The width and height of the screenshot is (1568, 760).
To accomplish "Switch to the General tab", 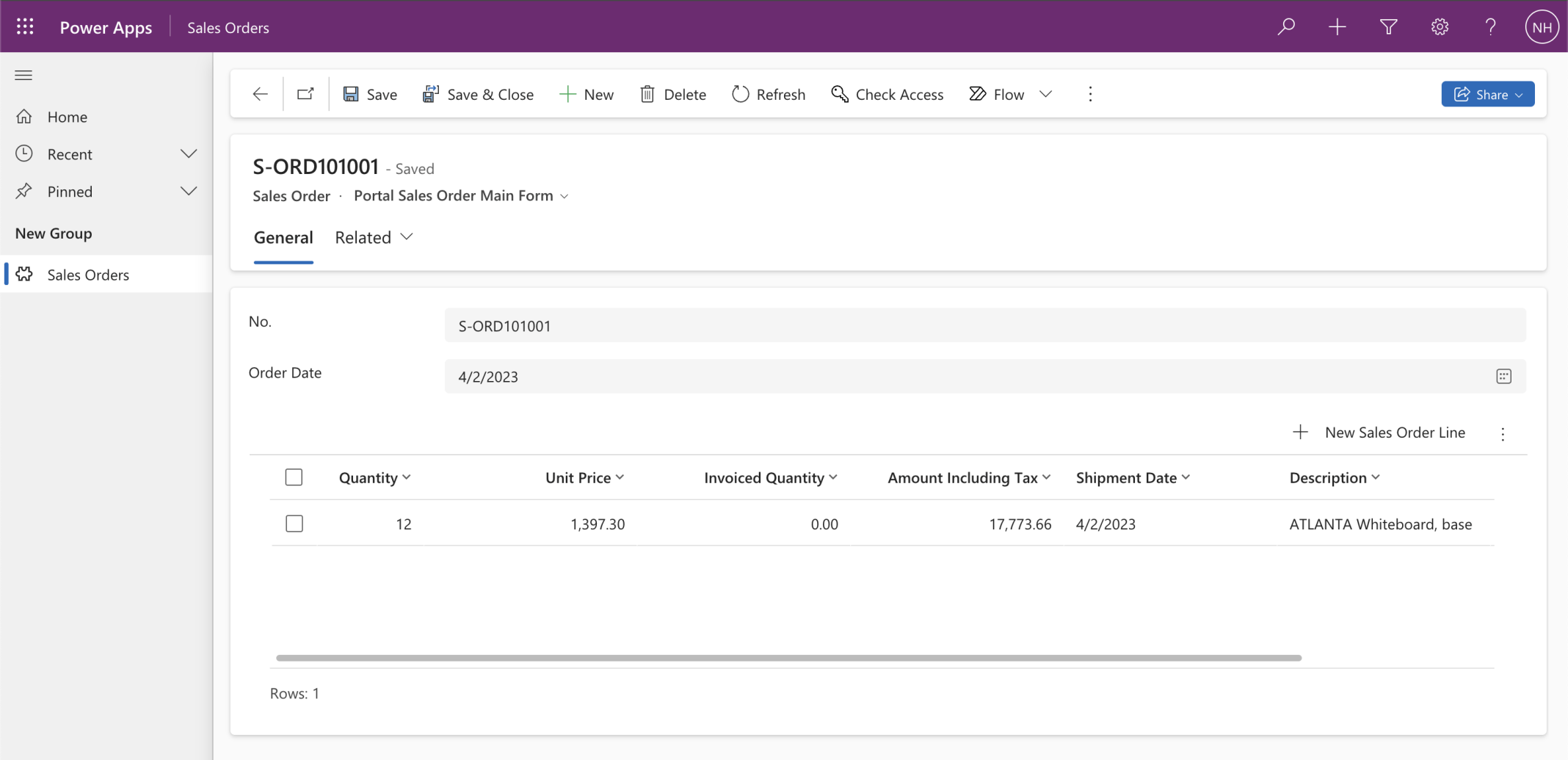I will point(283,237).
